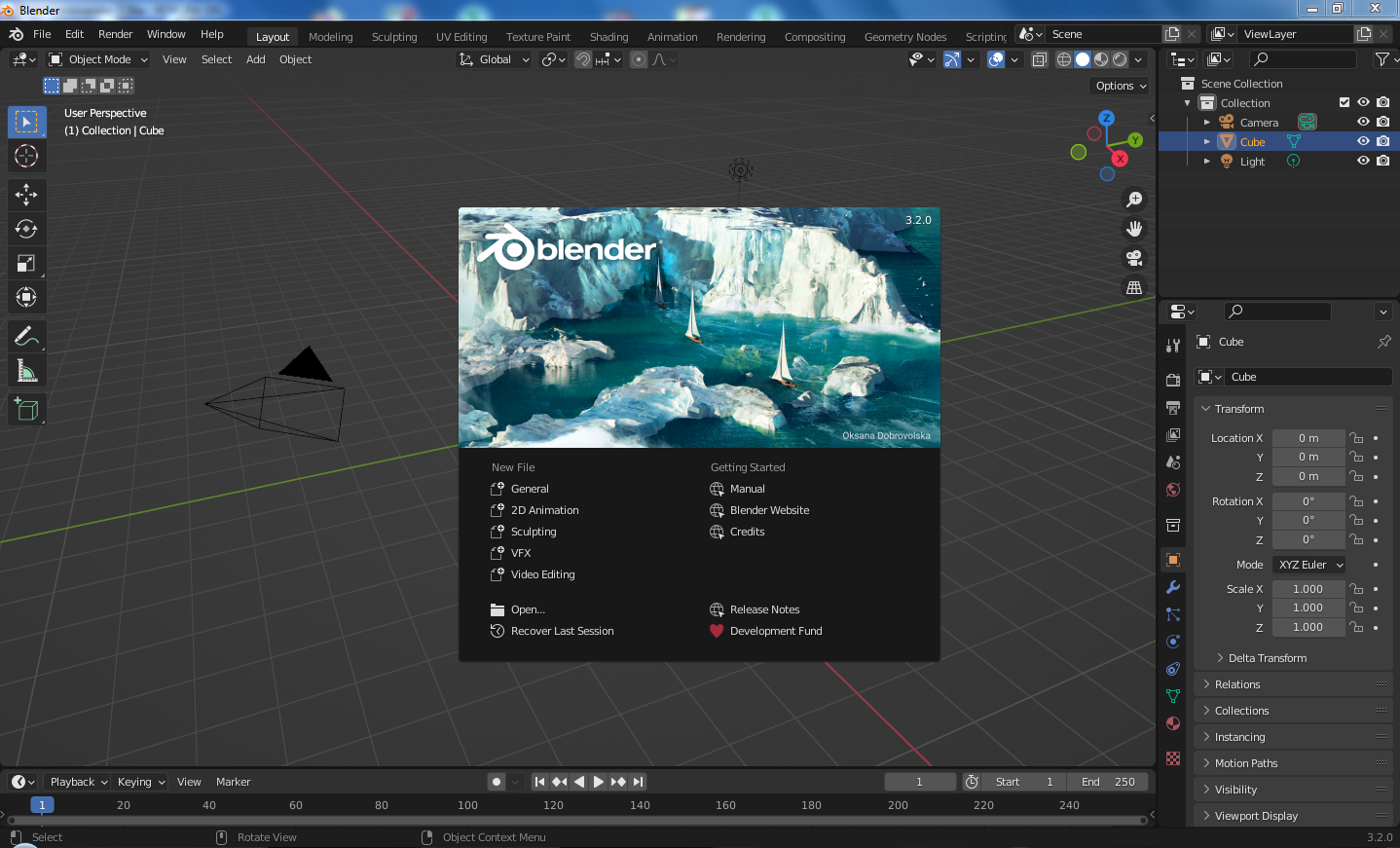
Task: Open the View Layer properties tab
Action: pyautogui.click(x=1173, y=434)
